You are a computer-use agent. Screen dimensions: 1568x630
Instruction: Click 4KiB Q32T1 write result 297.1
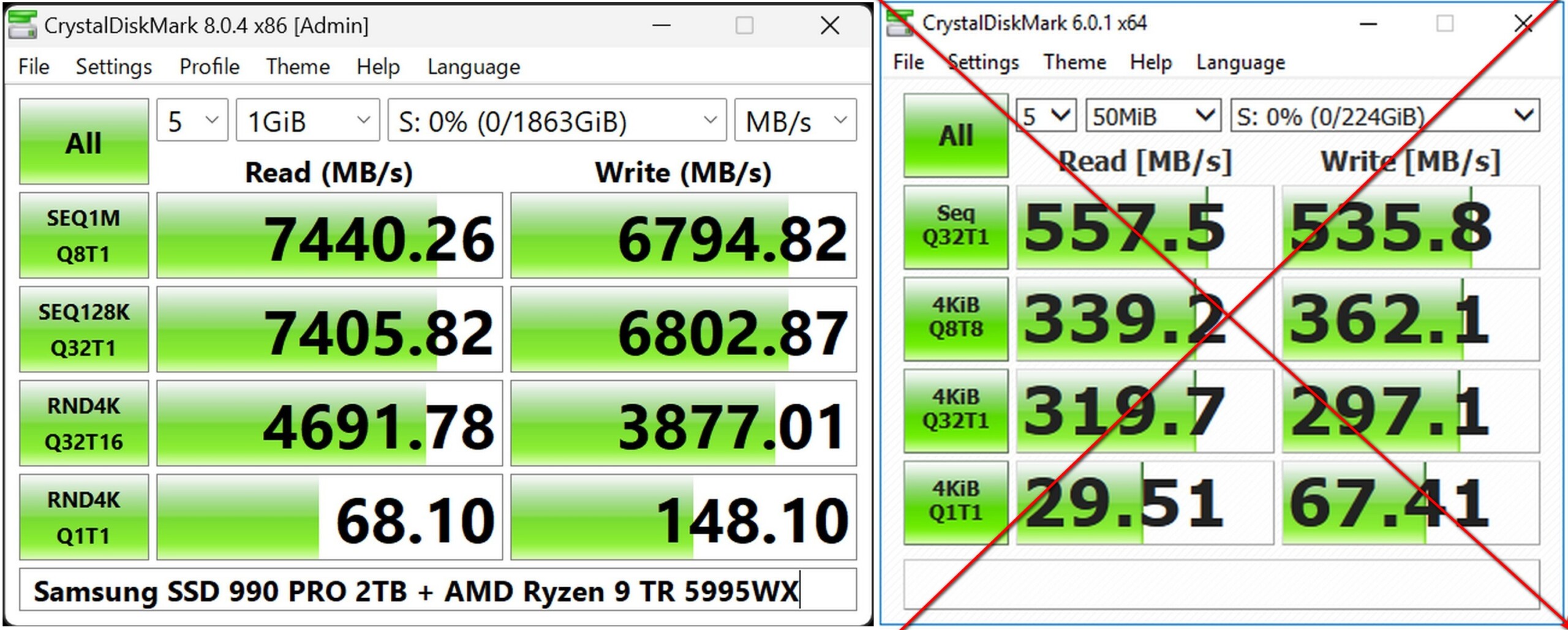click(1411, 411)
